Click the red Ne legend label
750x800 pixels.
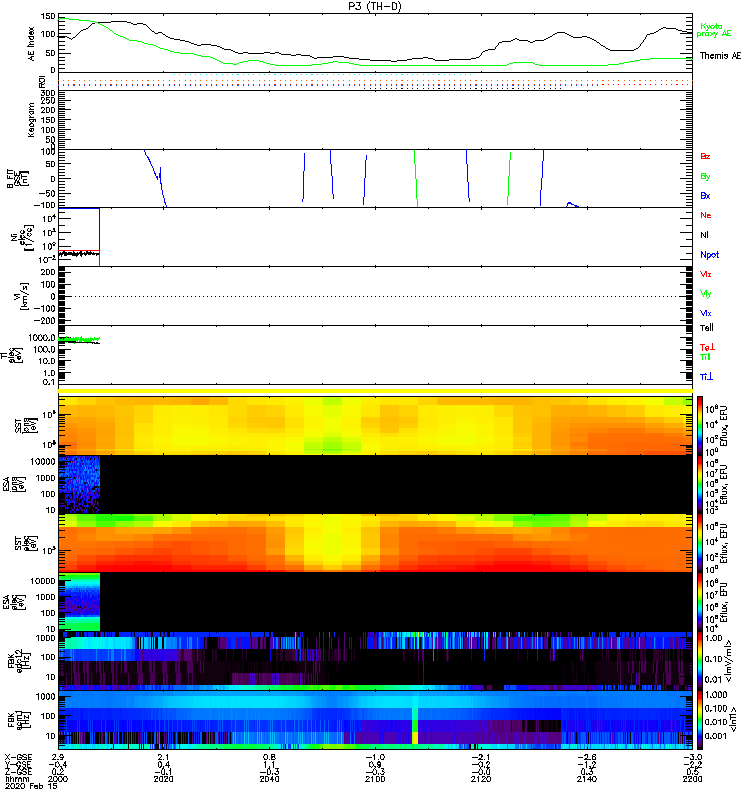(x=706, y=215)
